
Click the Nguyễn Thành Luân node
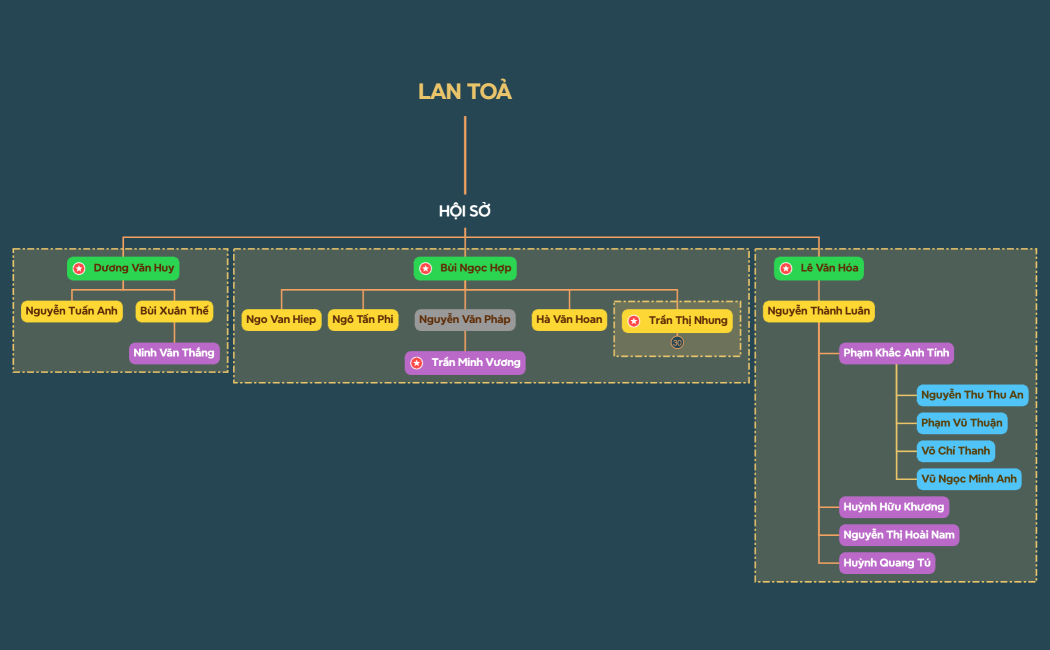tap(819, 311)
